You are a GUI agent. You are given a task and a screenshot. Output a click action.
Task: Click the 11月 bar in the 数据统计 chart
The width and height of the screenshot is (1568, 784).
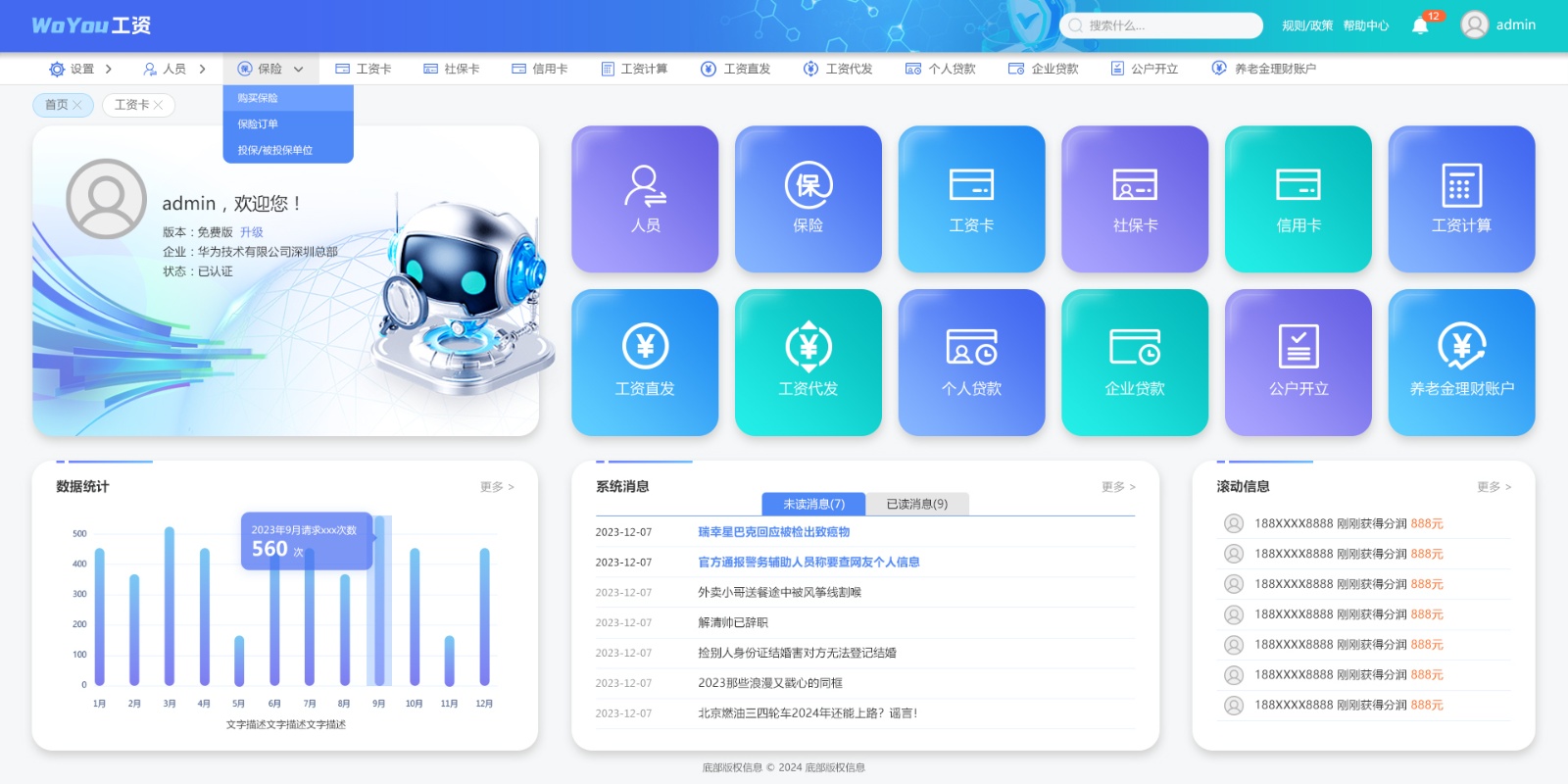(x=450, y=661)
